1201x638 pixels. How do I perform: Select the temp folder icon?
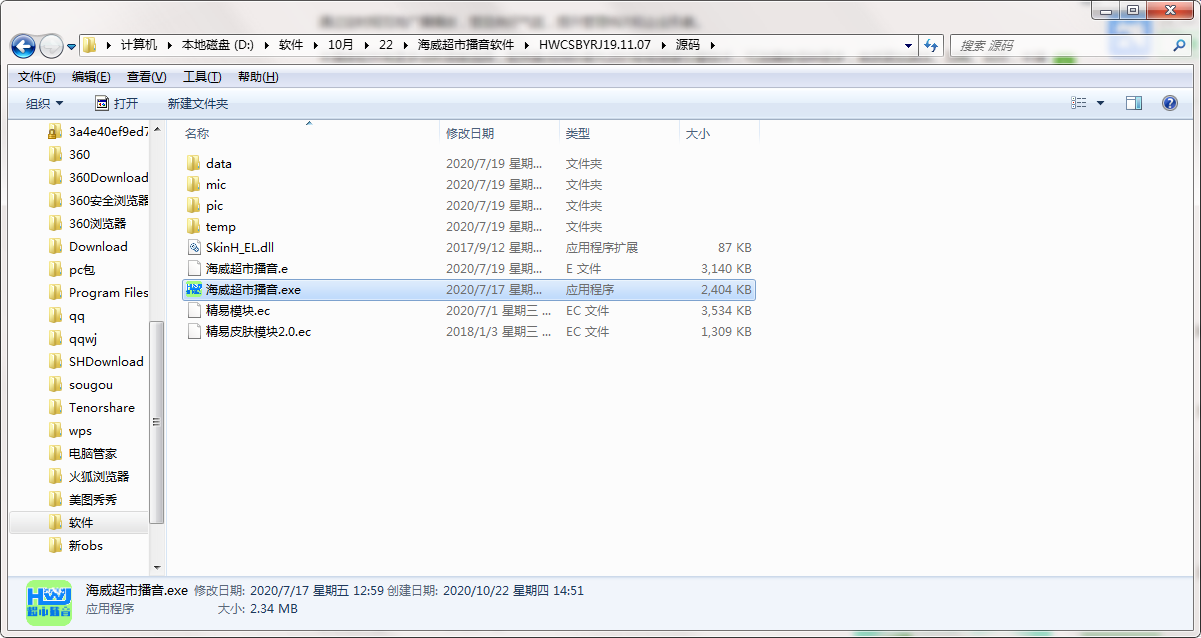point(194,226)
